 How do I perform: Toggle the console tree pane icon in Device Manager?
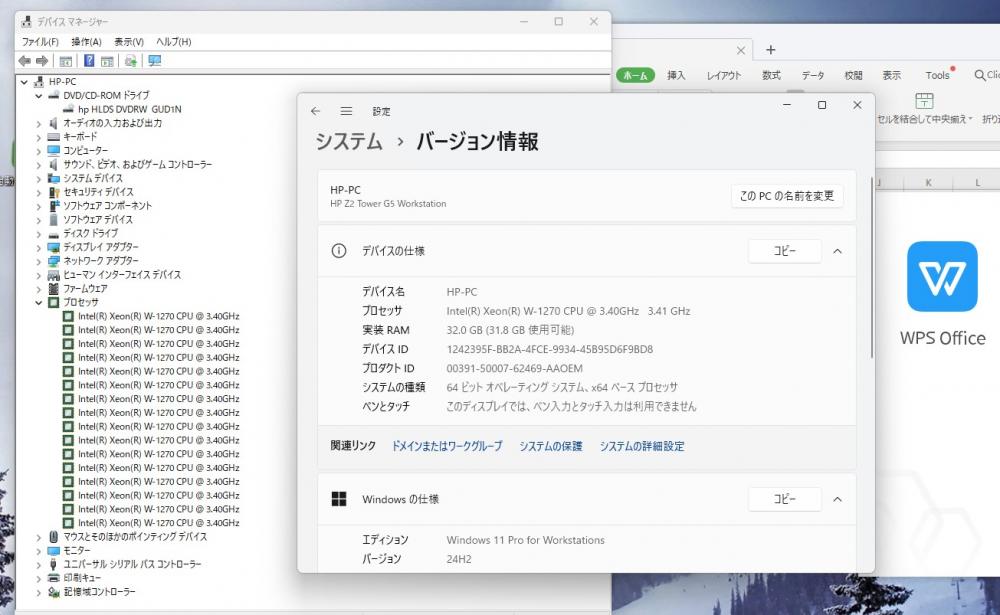point(65,61)
